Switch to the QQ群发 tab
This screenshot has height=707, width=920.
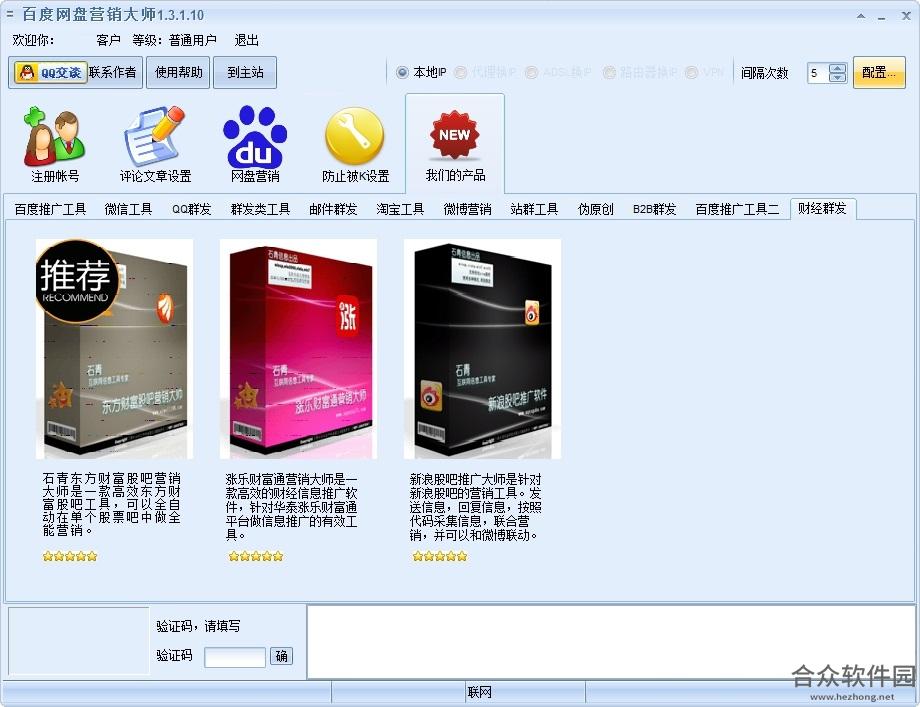(x=191, y=209)
